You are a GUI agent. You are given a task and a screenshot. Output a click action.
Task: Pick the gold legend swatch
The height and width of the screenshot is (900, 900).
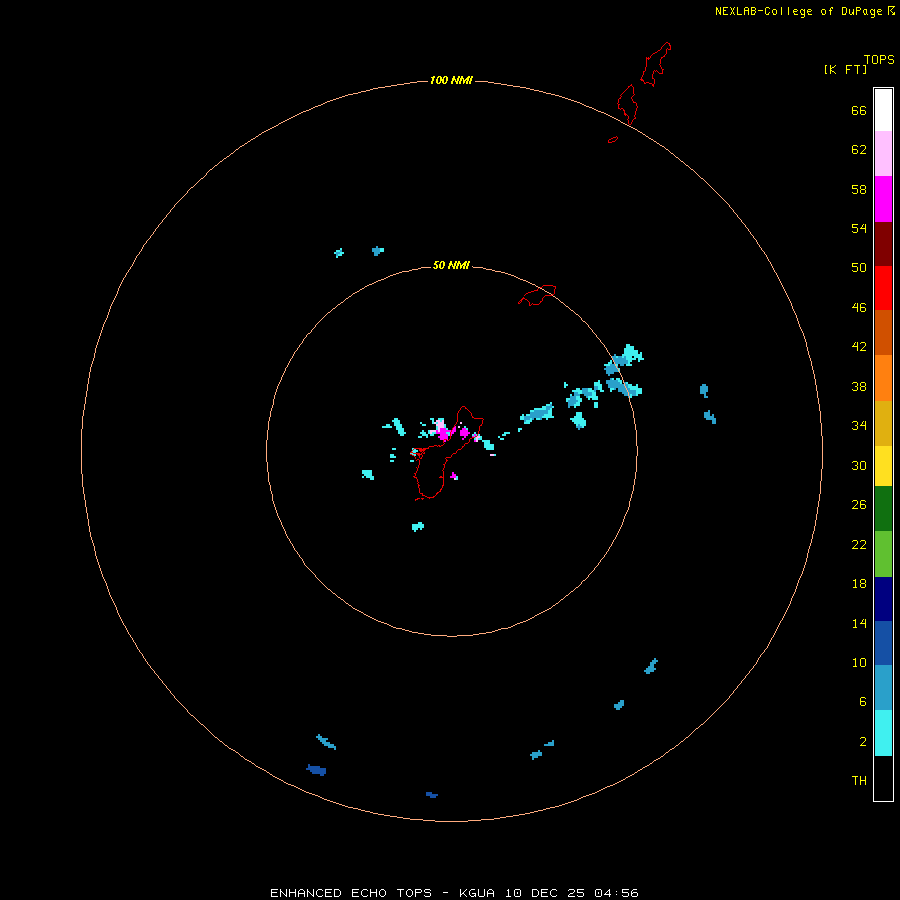point(883,423)
